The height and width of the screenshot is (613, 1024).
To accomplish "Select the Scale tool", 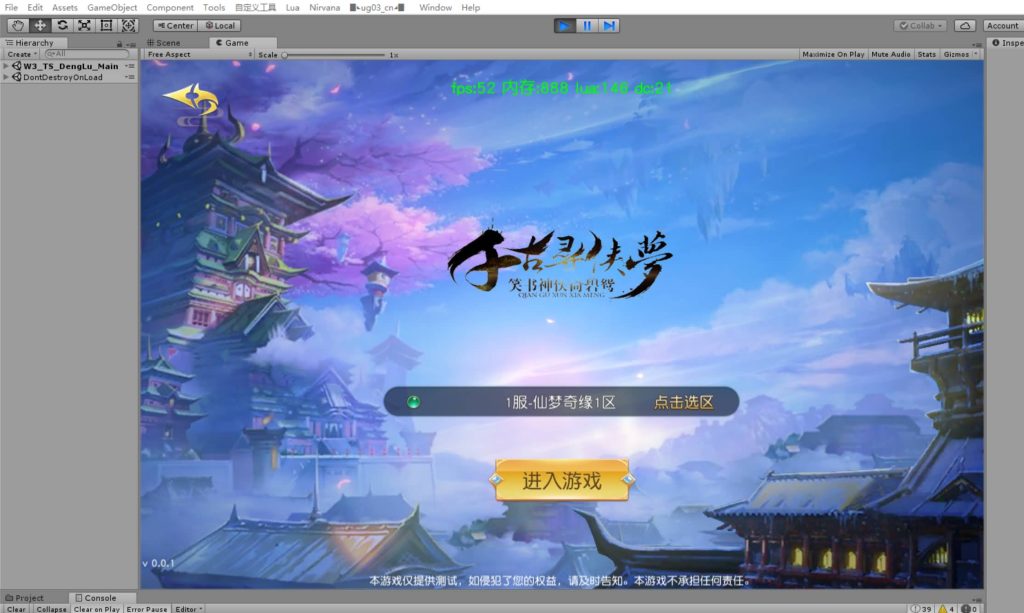I will 82,25.
